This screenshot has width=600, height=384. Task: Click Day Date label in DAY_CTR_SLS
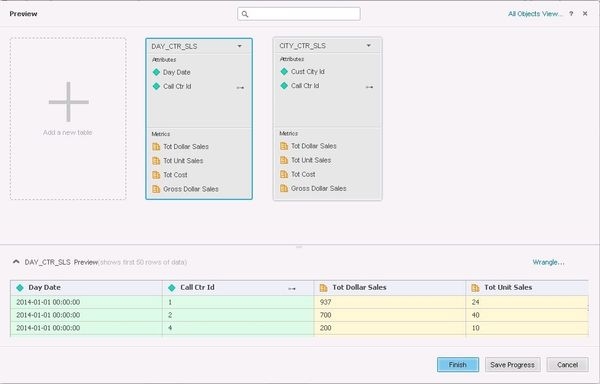177,72
